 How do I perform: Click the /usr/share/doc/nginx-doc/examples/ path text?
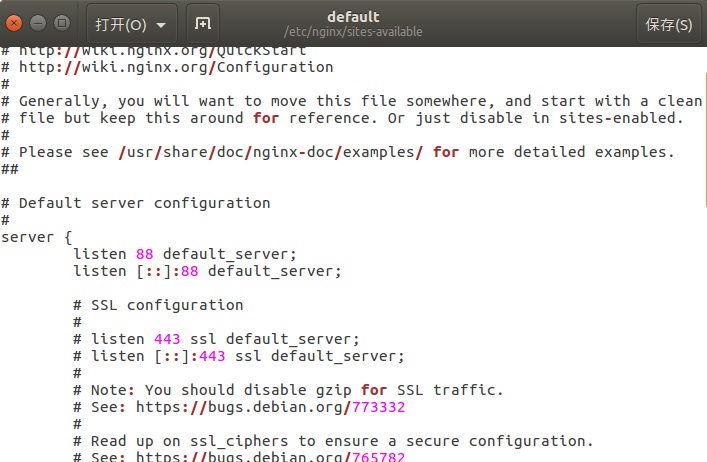point(270,152)
